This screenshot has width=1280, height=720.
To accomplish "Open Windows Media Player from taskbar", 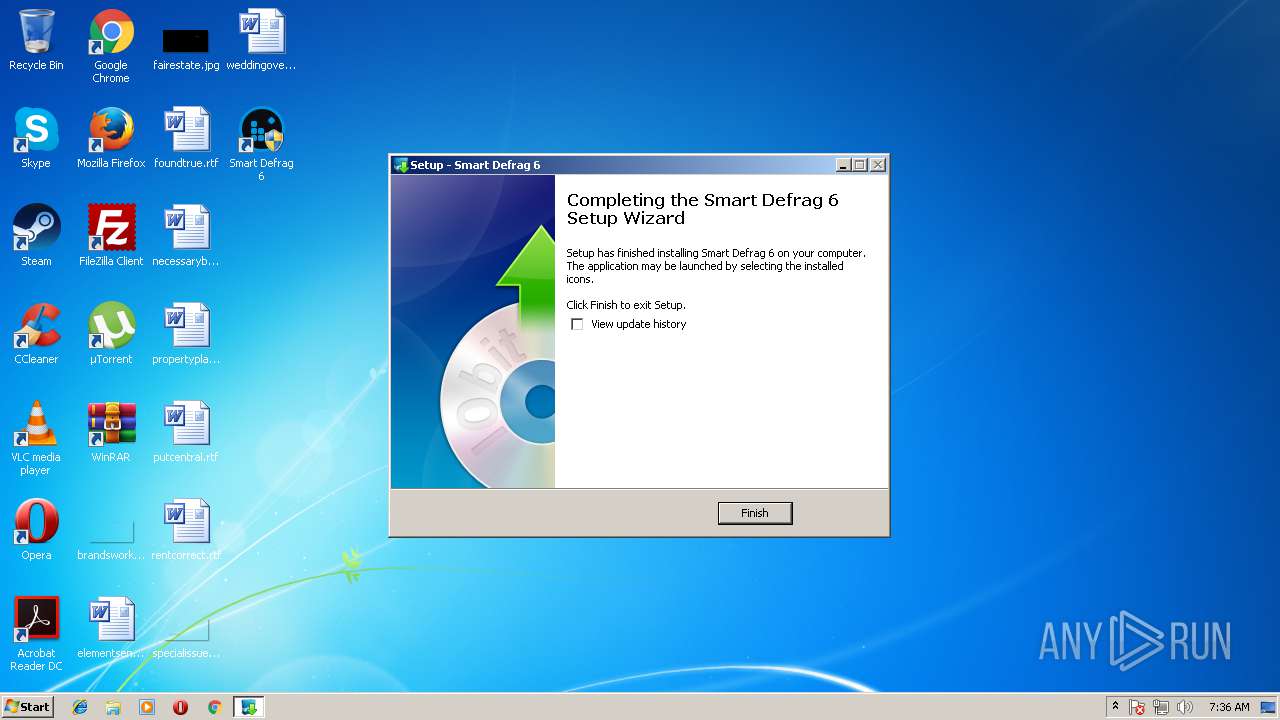I will point(147,707).
